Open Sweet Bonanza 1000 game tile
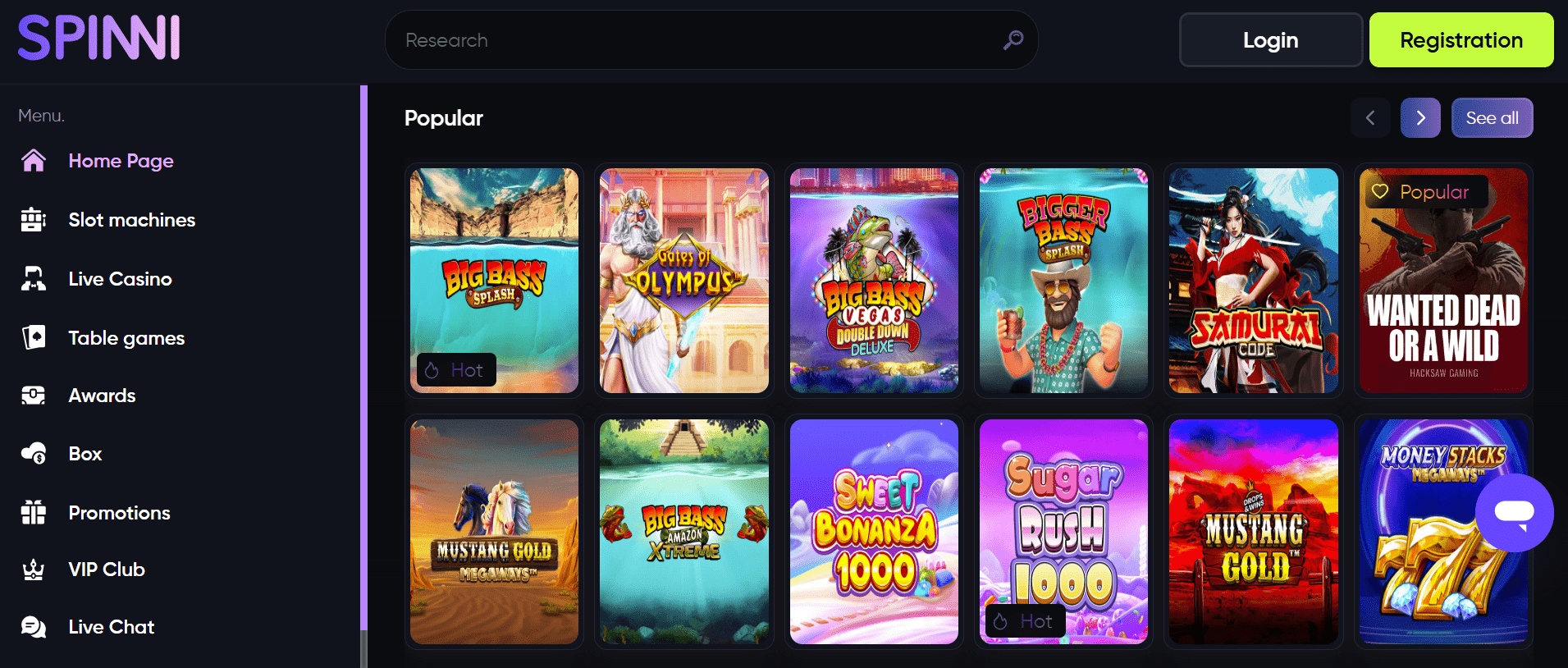Viewport: 1568px width, 668px height. (874, 532)
